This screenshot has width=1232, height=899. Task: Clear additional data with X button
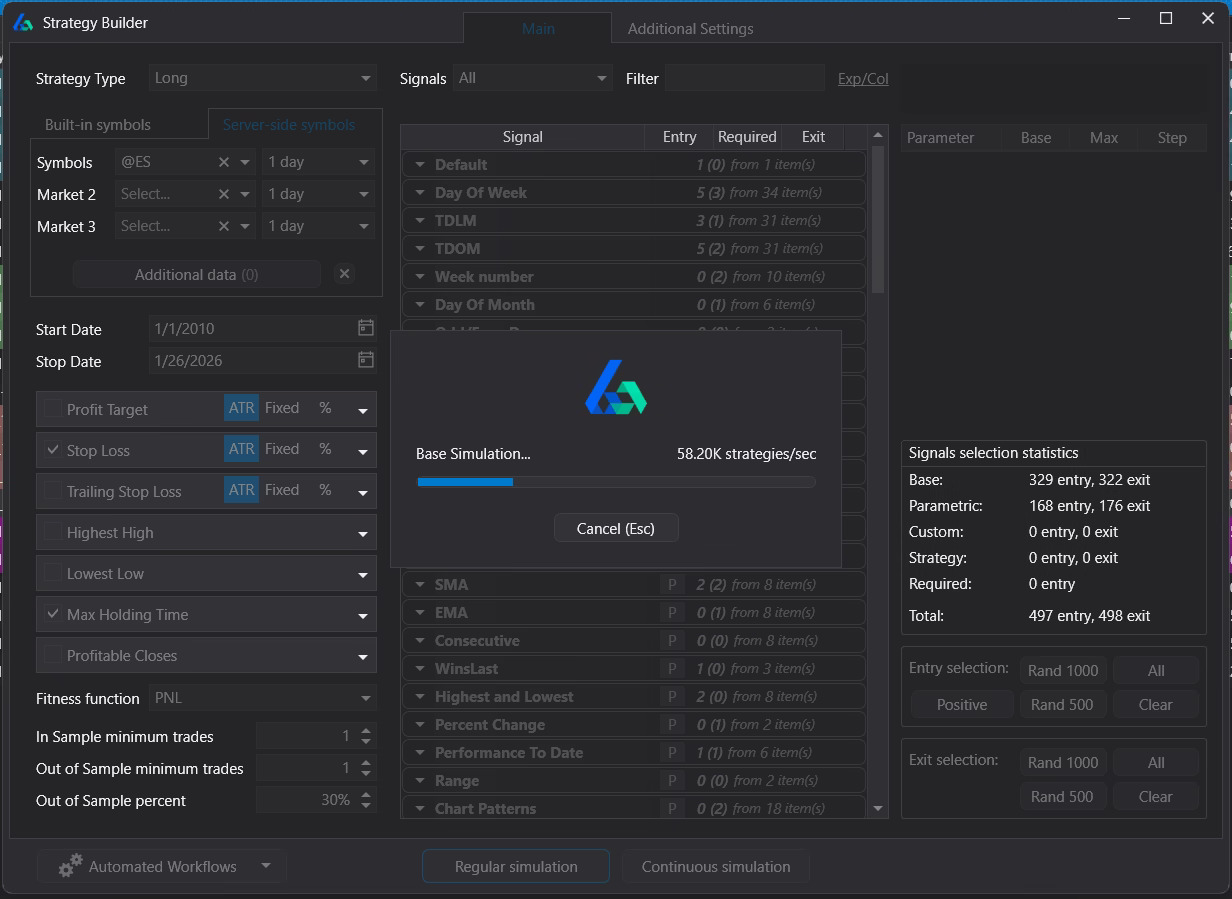point(344,274)
